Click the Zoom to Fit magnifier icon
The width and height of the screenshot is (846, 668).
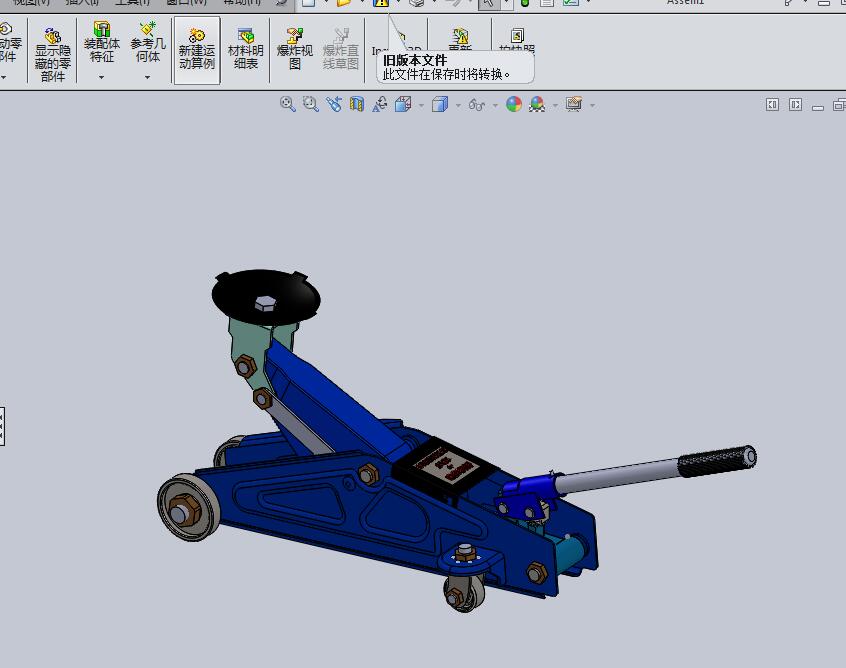288,104
